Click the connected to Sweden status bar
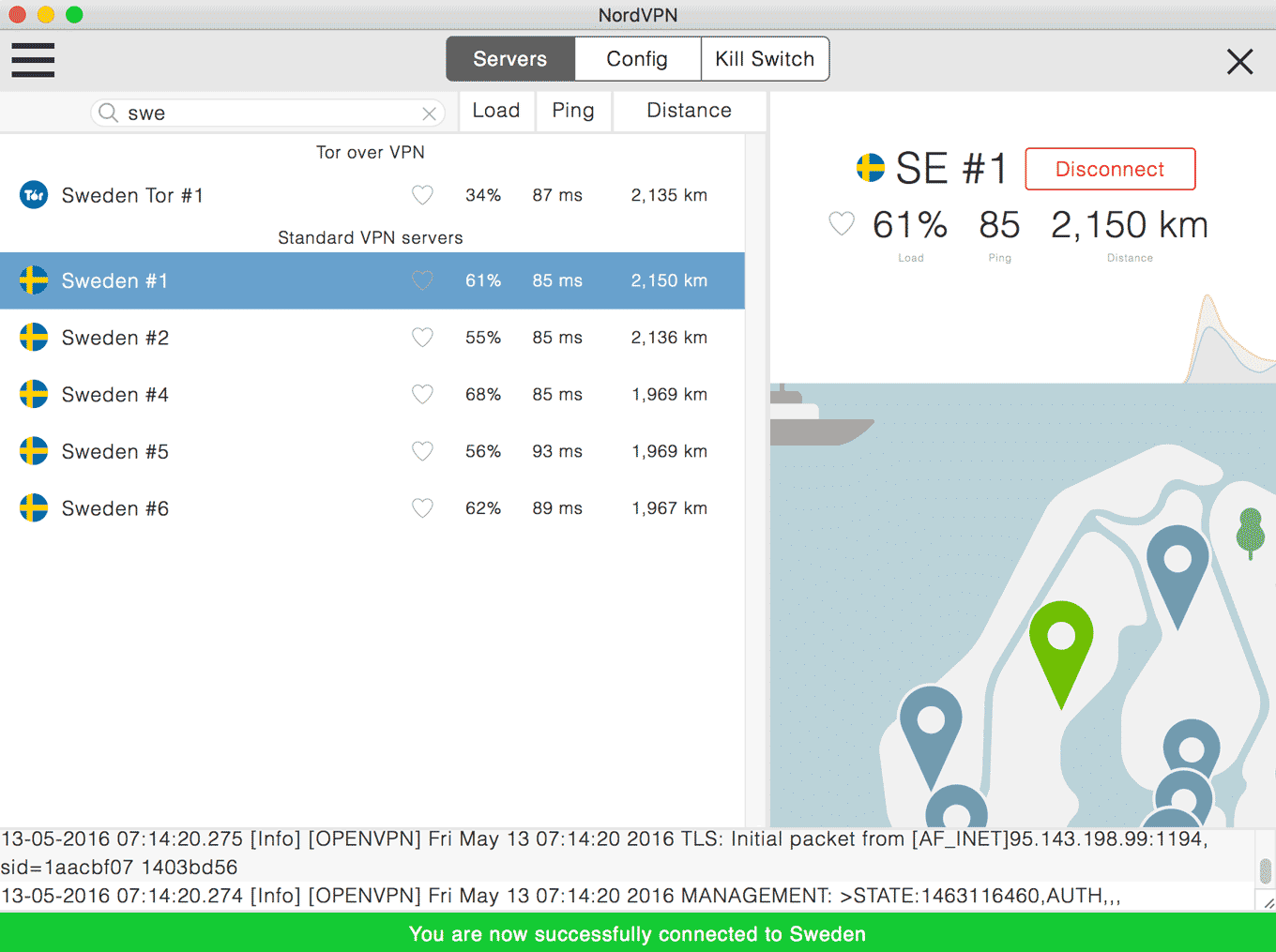Screen dimensions: 1276x952 638,933
